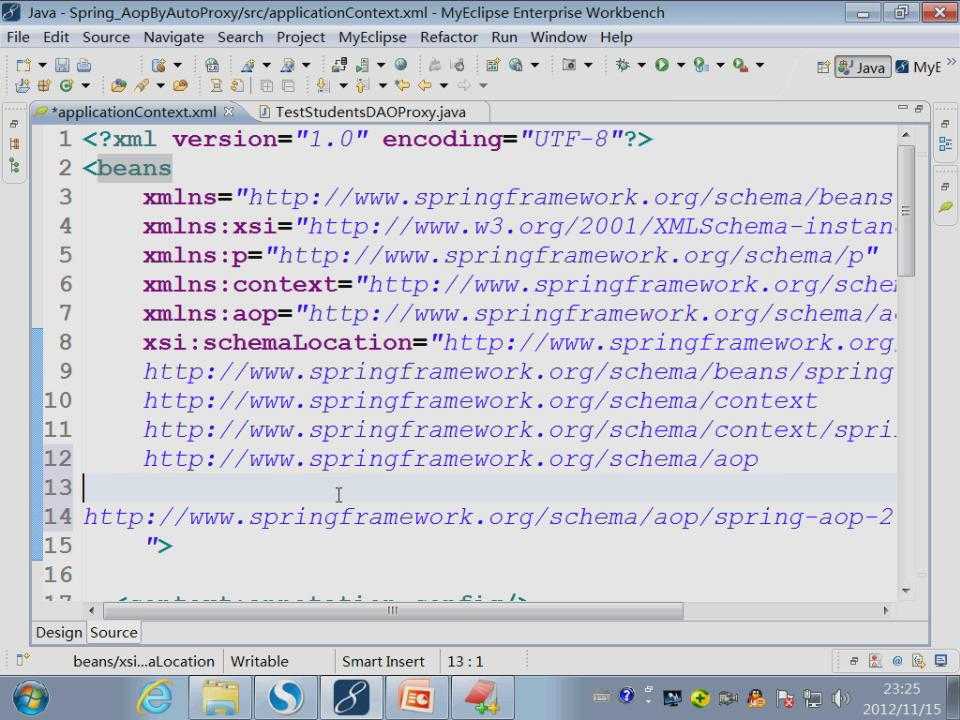Viewport: 960px width, 720px height.
Task: Open the Refactor menu
Action: coord(449,37)
